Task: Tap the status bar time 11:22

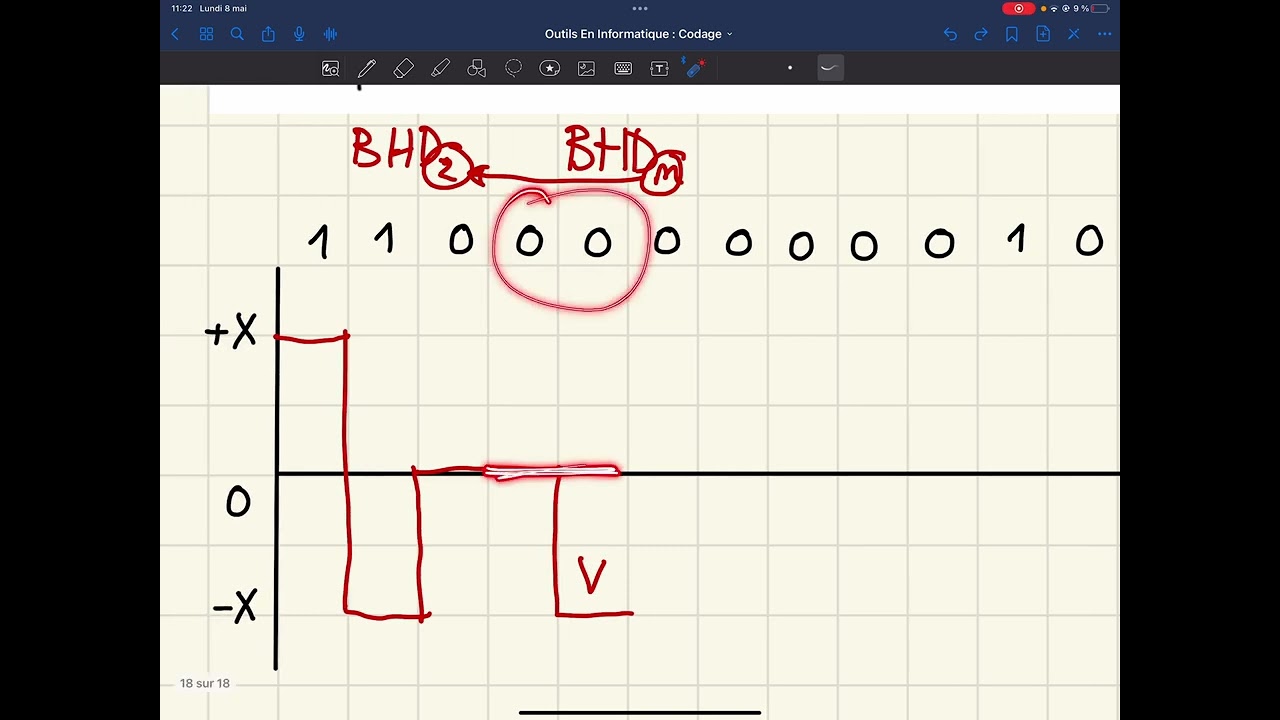Action: tap(181, 8)
